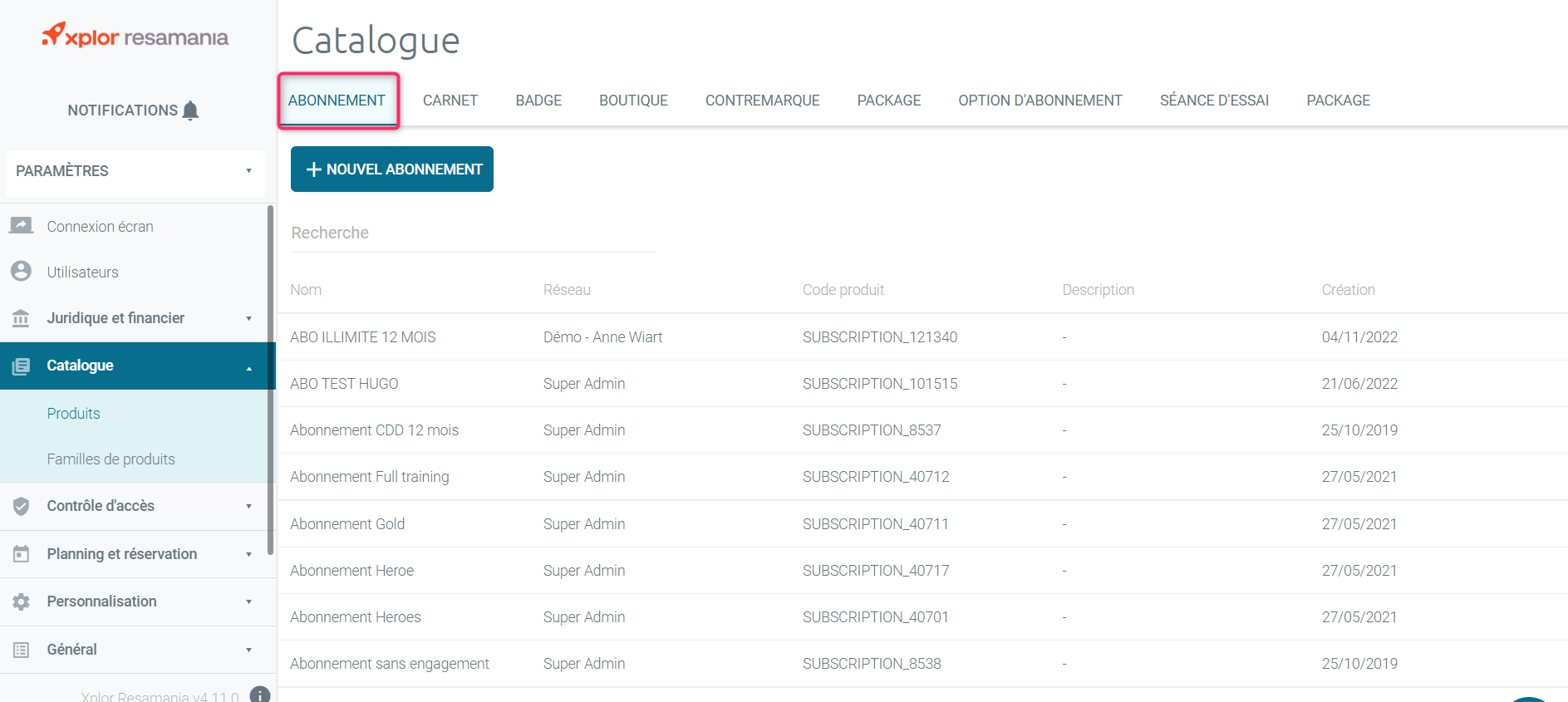Open Abonnement Full training row
1568x702 pixels.
922,477
